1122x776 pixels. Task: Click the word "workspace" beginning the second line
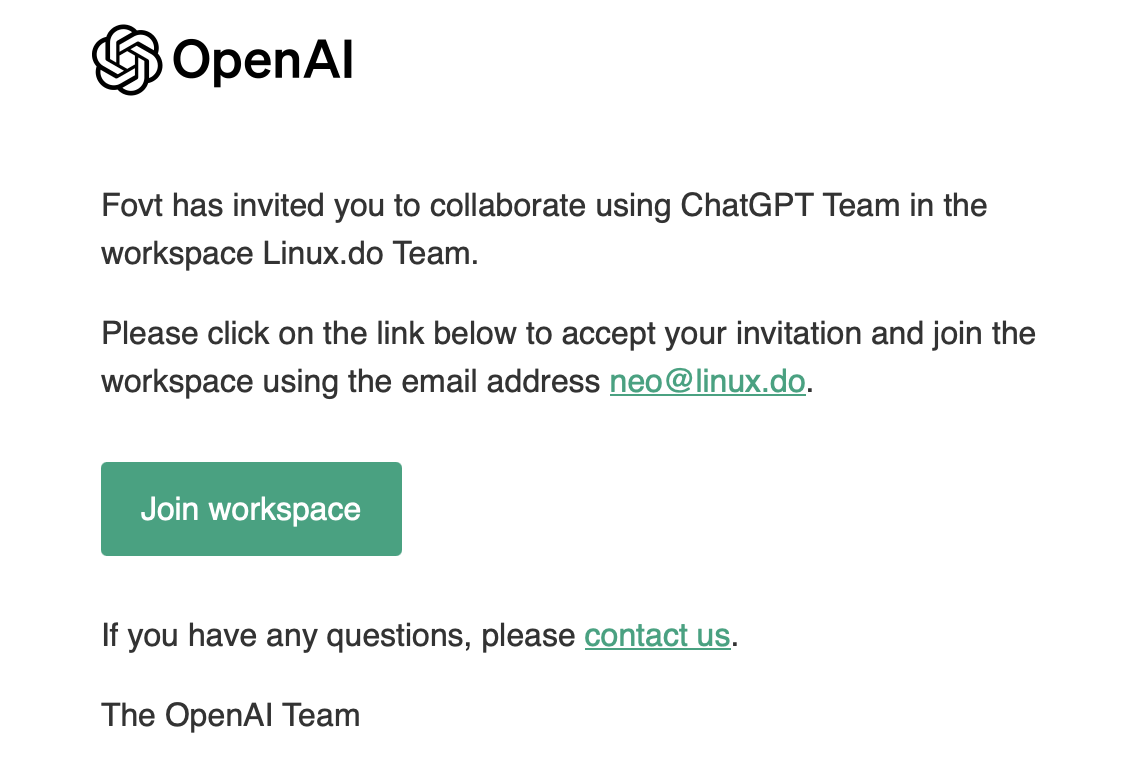point(177,253)
